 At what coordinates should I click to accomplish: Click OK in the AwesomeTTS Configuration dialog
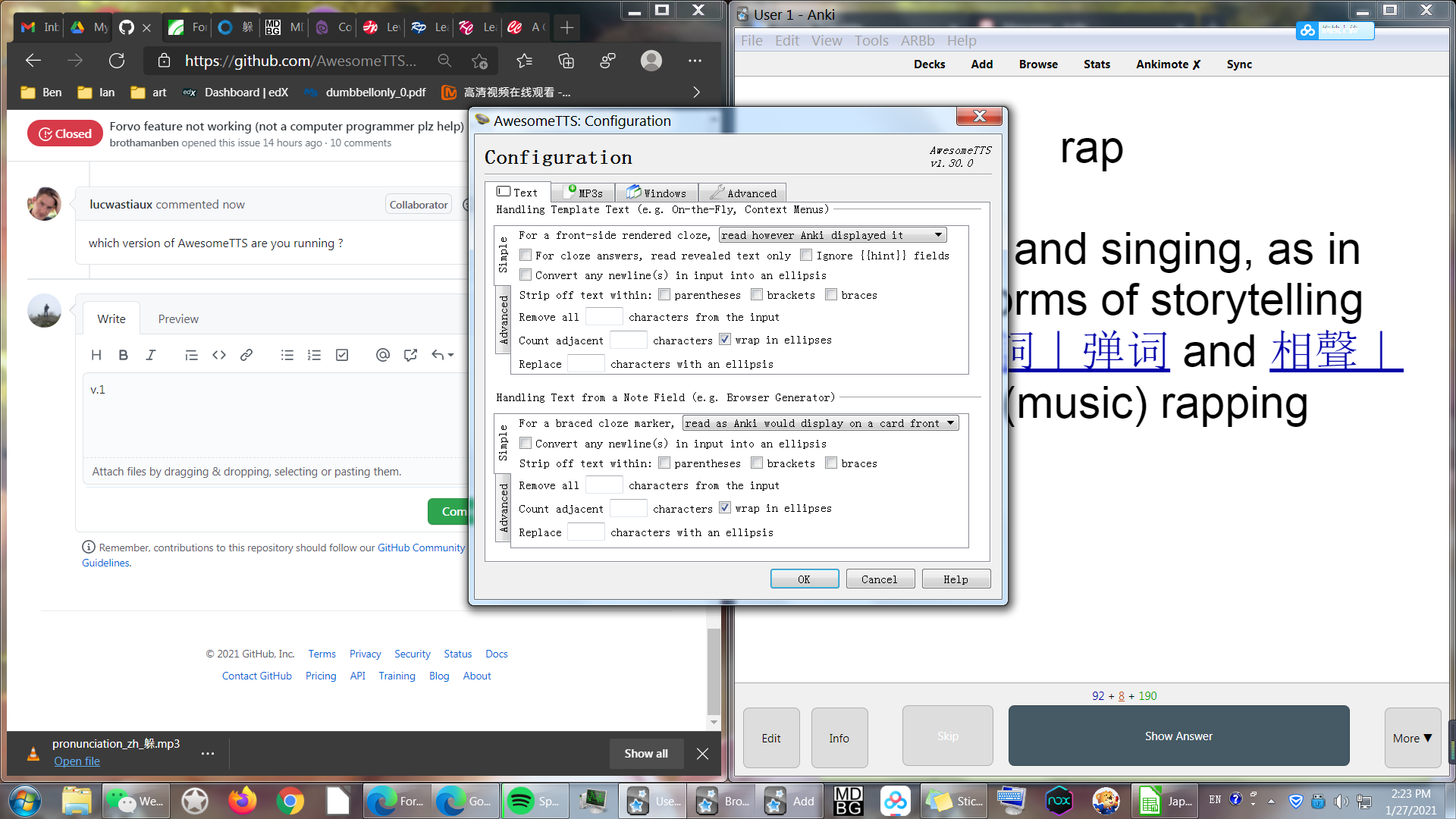coord(804,579)
